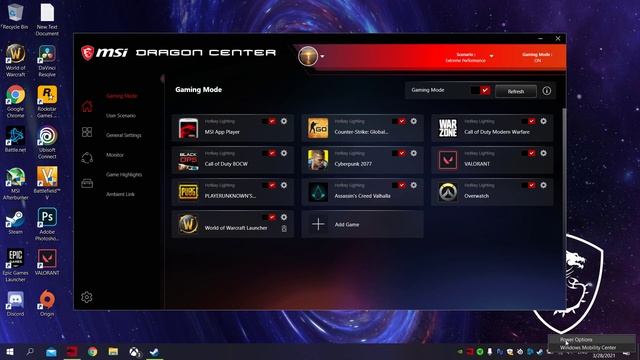Select Game Highlights in the sidebar menu
640x360 pixels.
(x=124, y=174)
